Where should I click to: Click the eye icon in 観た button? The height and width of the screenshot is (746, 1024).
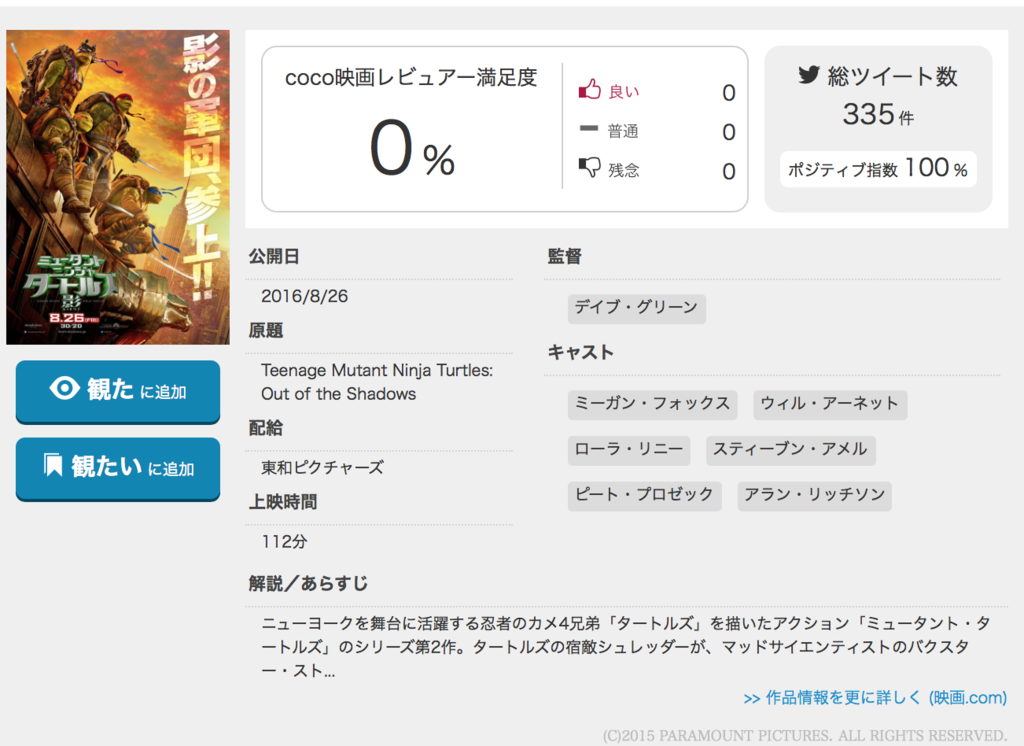(x=64, y=388)
